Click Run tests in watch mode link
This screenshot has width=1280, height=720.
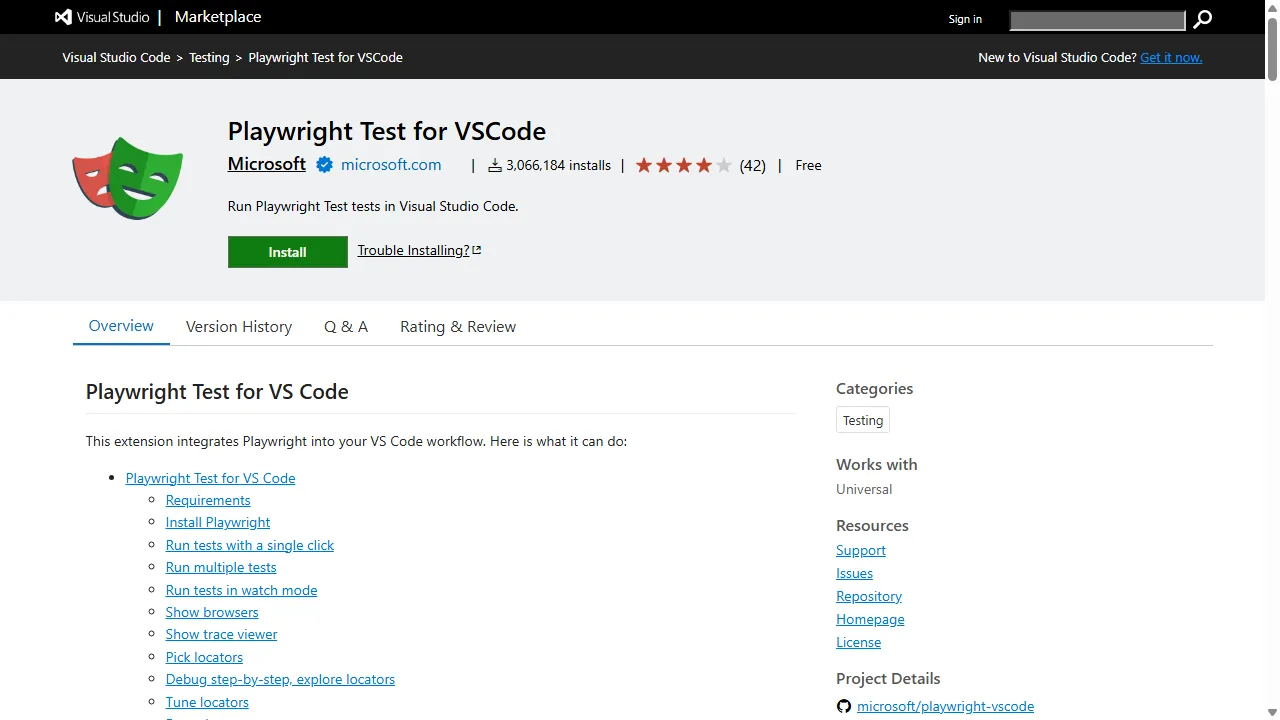[x=242, y=590]
